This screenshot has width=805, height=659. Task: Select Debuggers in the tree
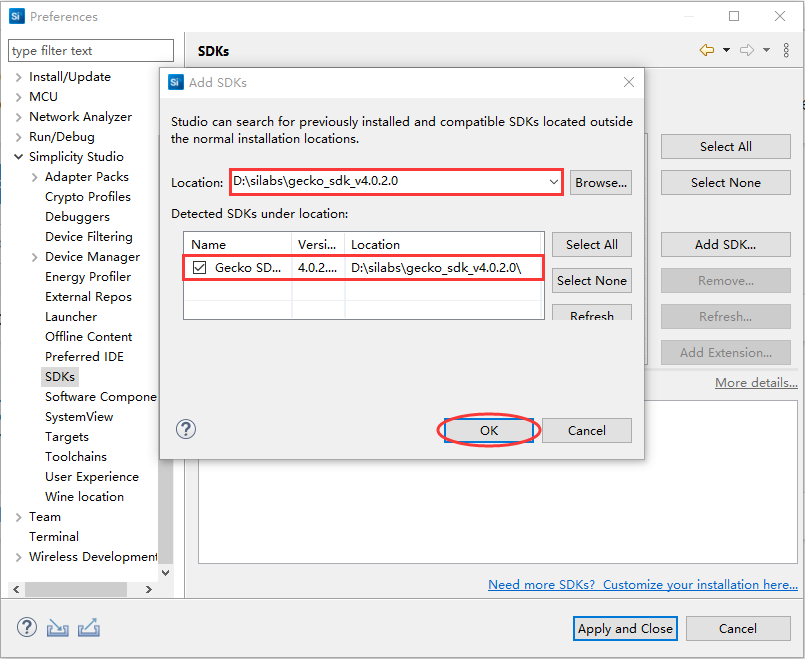click(78, 217)
